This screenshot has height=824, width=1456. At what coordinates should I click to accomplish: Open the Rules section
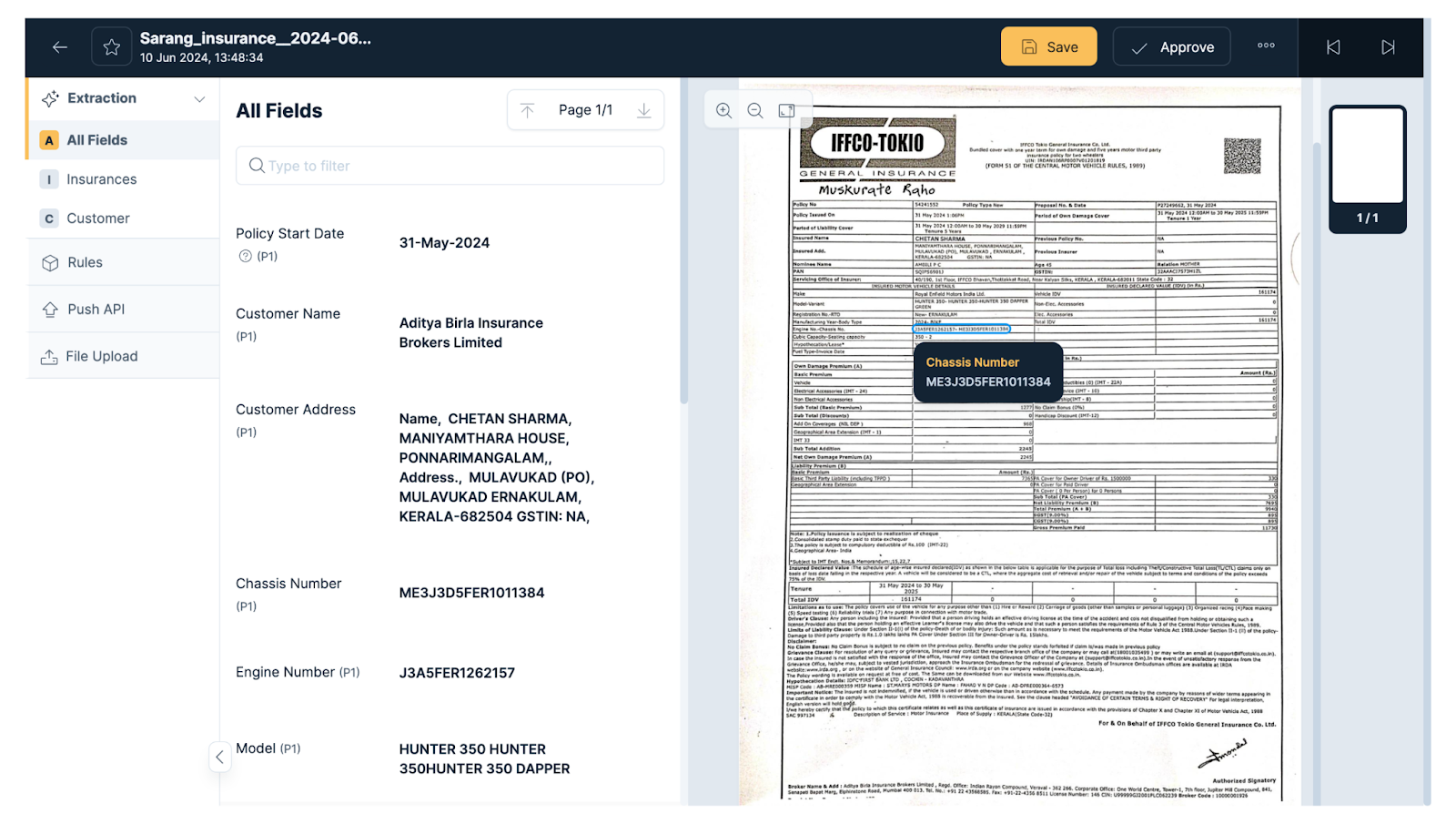click(x=124, y=262)
